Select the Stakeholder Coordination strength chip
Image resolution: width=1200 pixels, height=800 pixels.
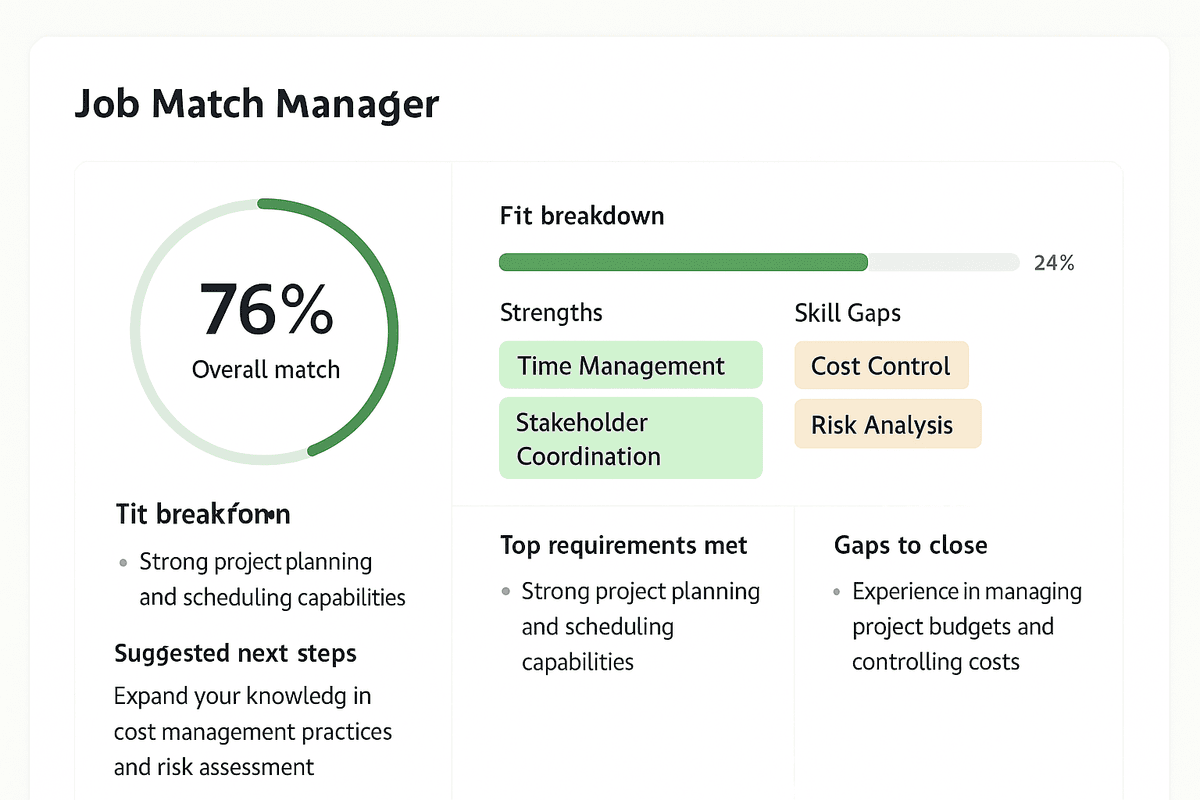click(630, 437)
